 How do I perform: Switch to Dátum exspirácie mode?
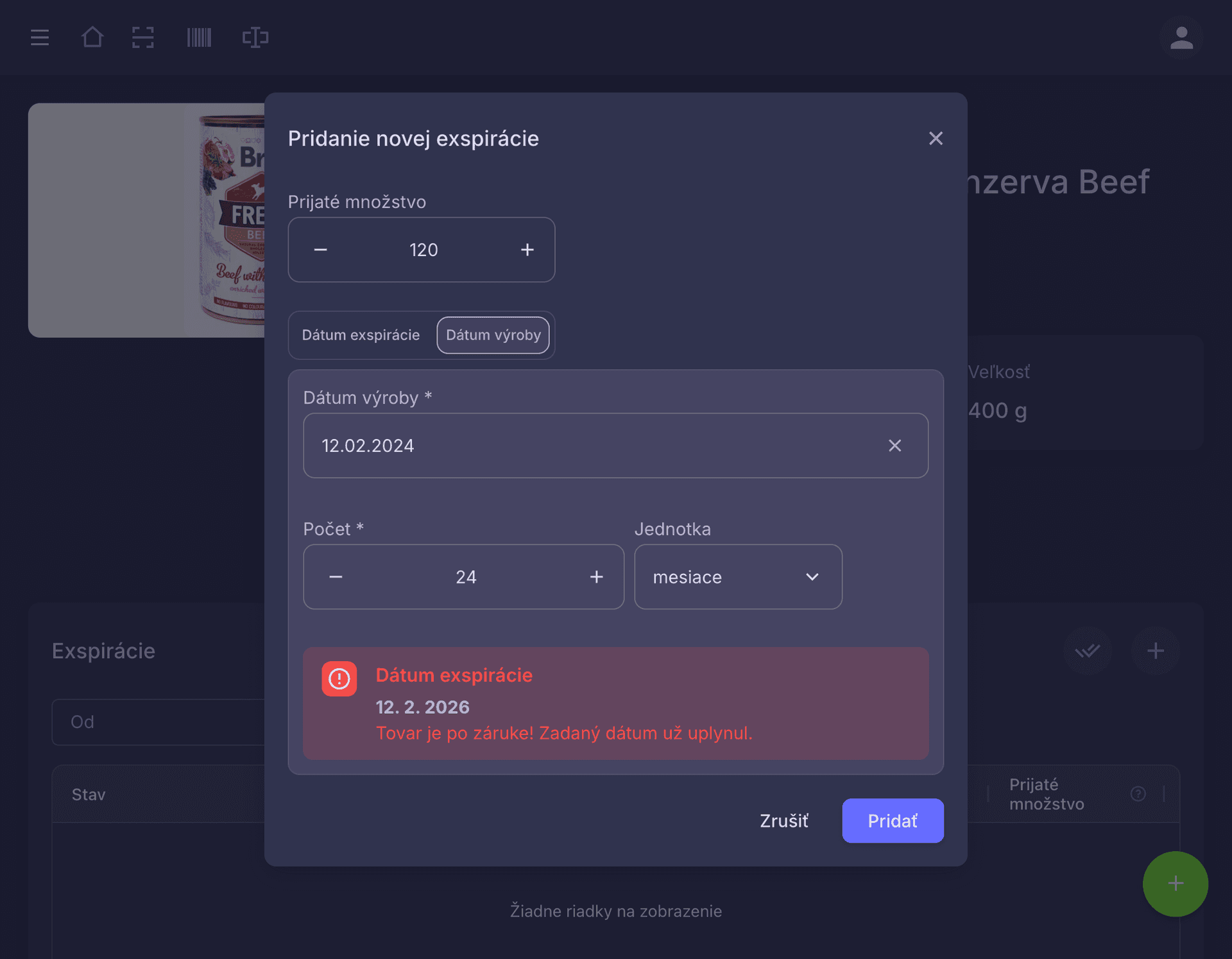tap(361, 335)
